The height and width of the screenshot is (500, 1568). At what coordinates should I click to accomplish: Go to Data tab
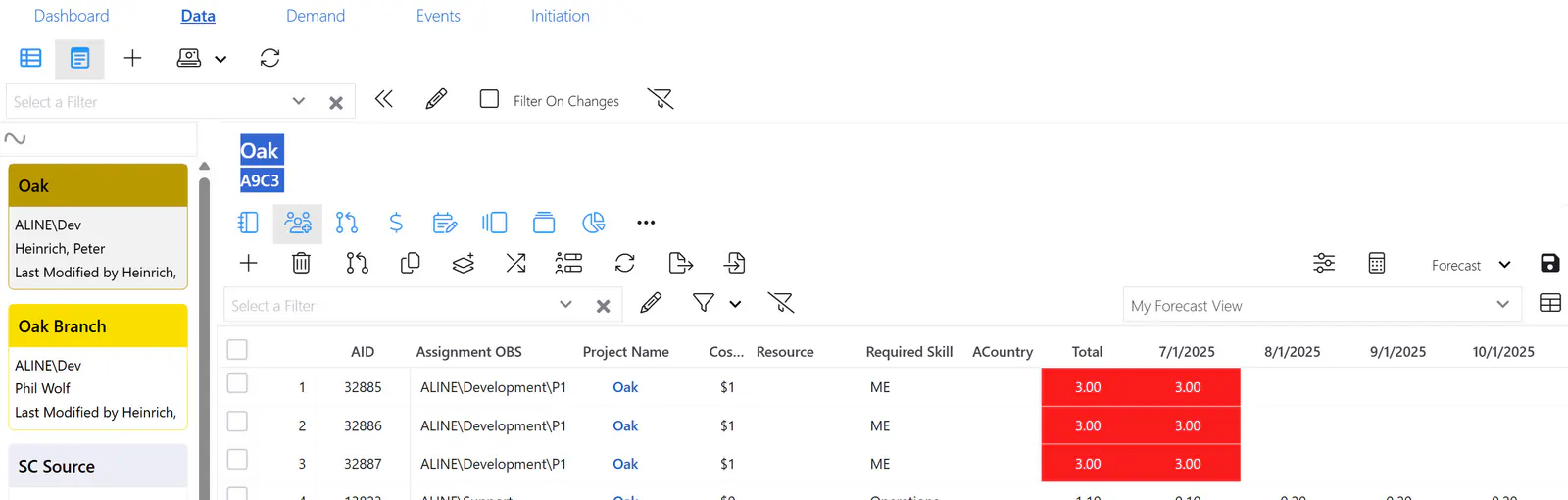tap(198, 16)
